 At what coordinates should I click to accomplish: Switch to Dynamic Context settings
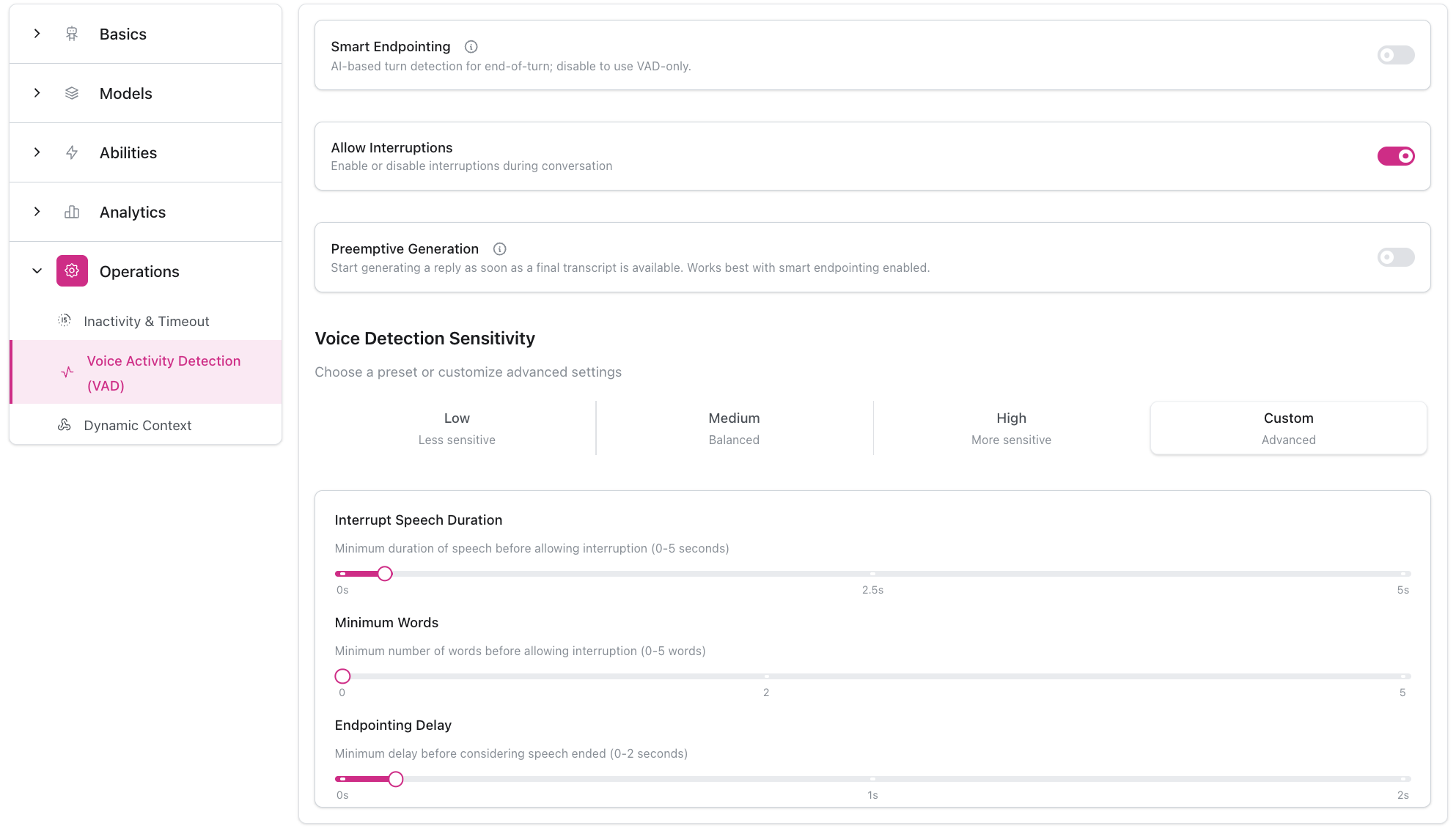(137, 425)
